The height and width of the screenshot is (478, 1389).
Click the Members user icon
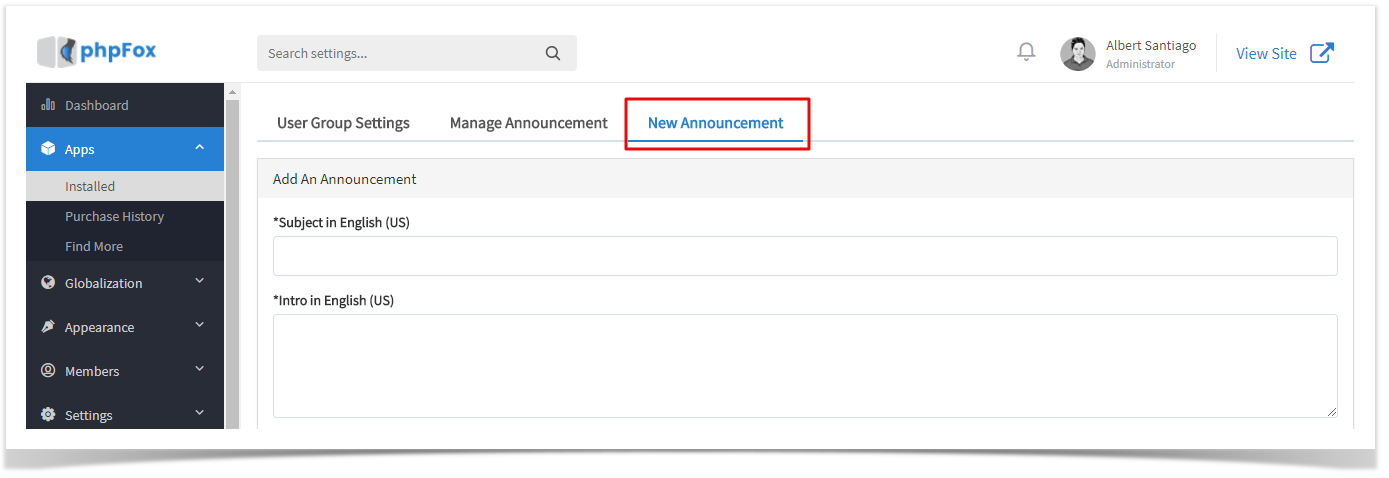(48, 371)
